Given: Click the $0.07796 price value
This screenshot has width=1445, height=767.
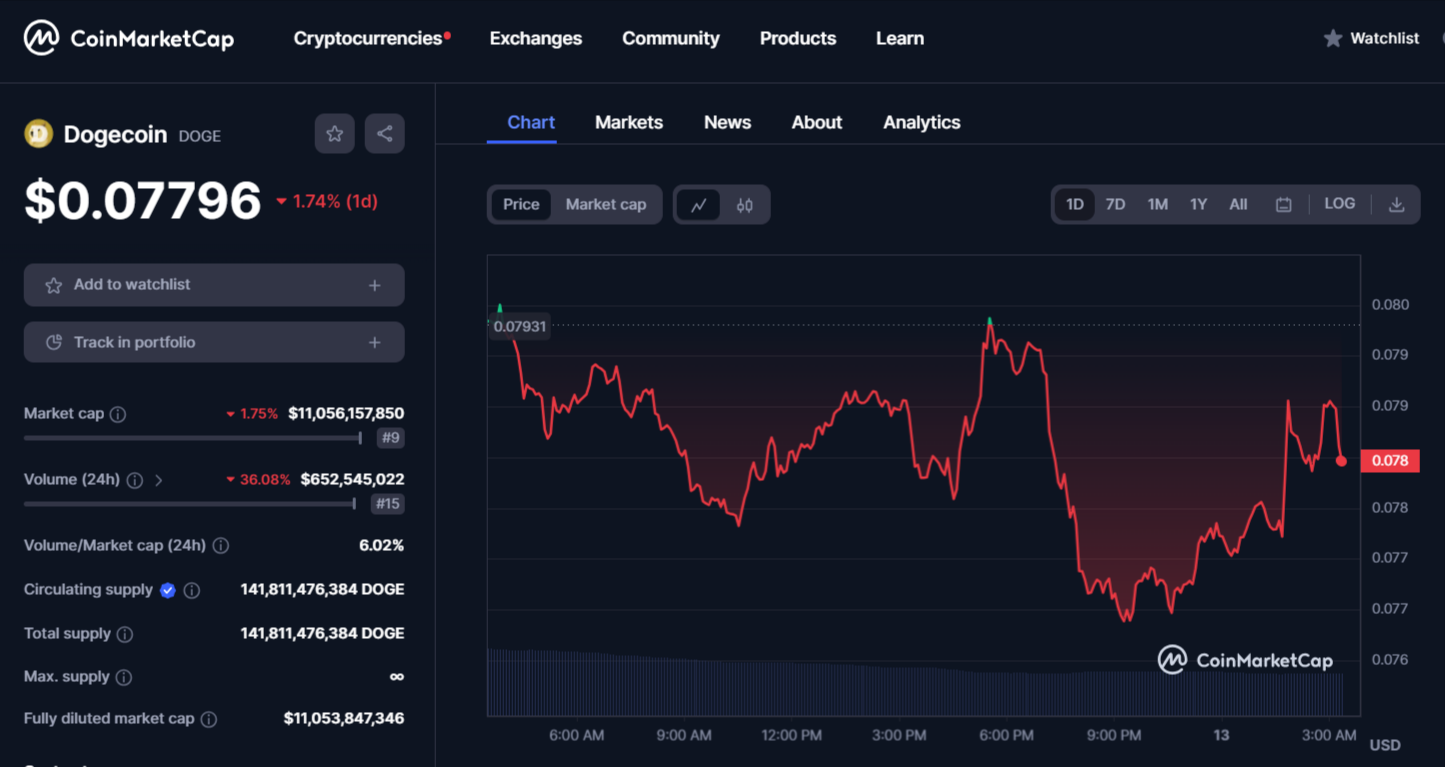Looking at the screenshot, I should [143, 200].
